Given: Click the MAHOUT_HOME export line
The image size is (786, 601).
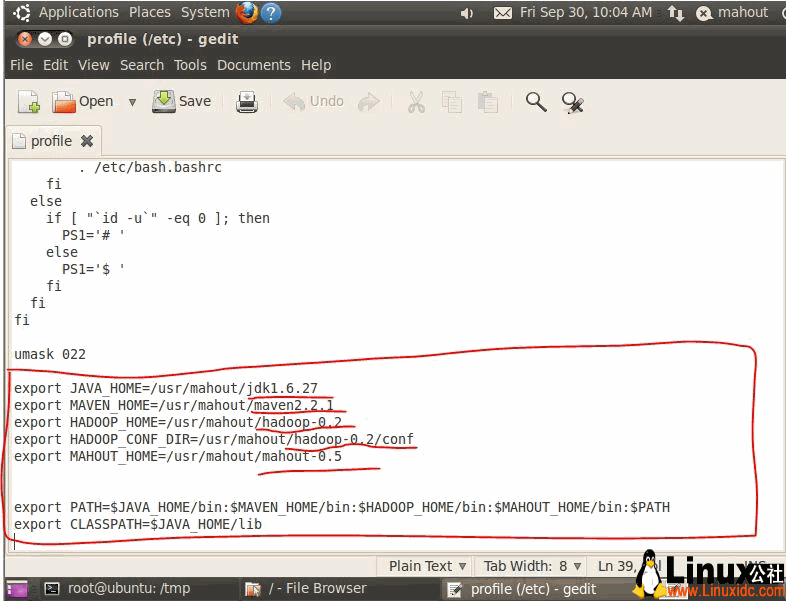Looking at the screenshot, I should (x=178, y=457).
